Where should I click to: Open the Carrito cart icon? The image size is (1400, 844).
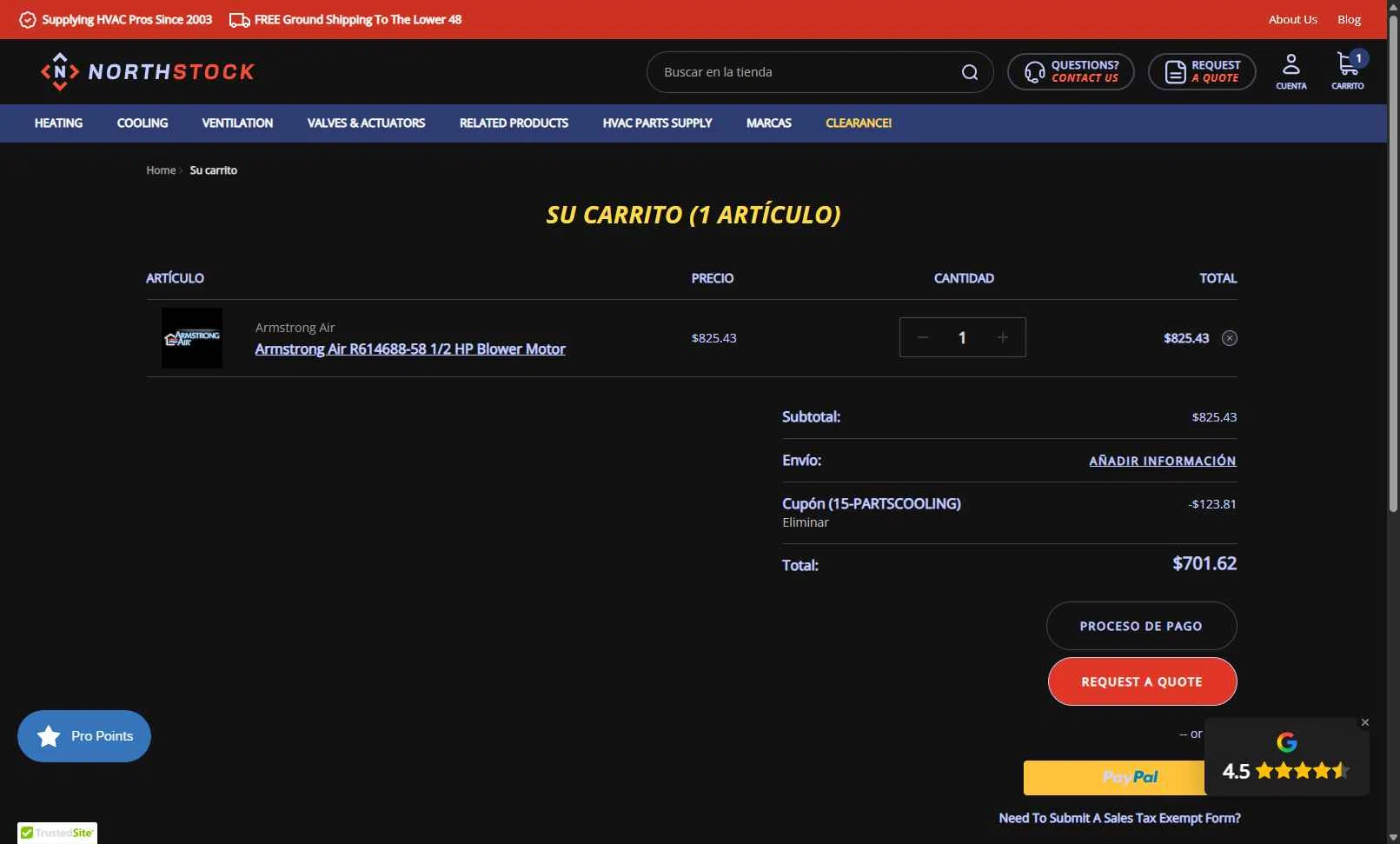coord(1348,71)
